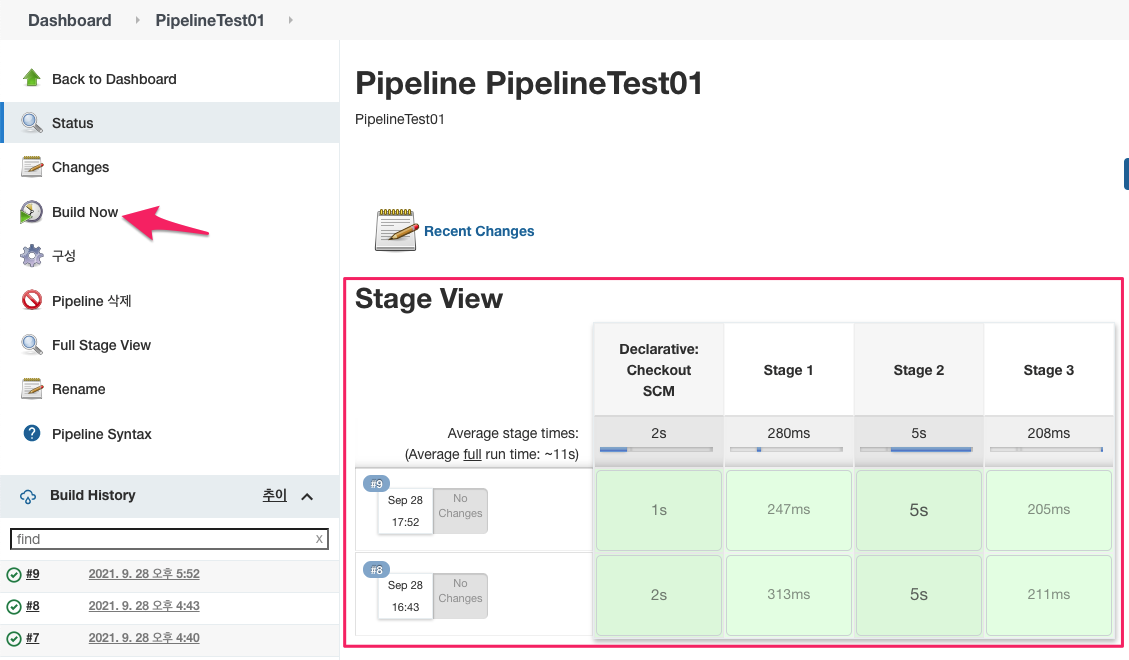Click the Status magnifier icon

(x=32, y=123)
